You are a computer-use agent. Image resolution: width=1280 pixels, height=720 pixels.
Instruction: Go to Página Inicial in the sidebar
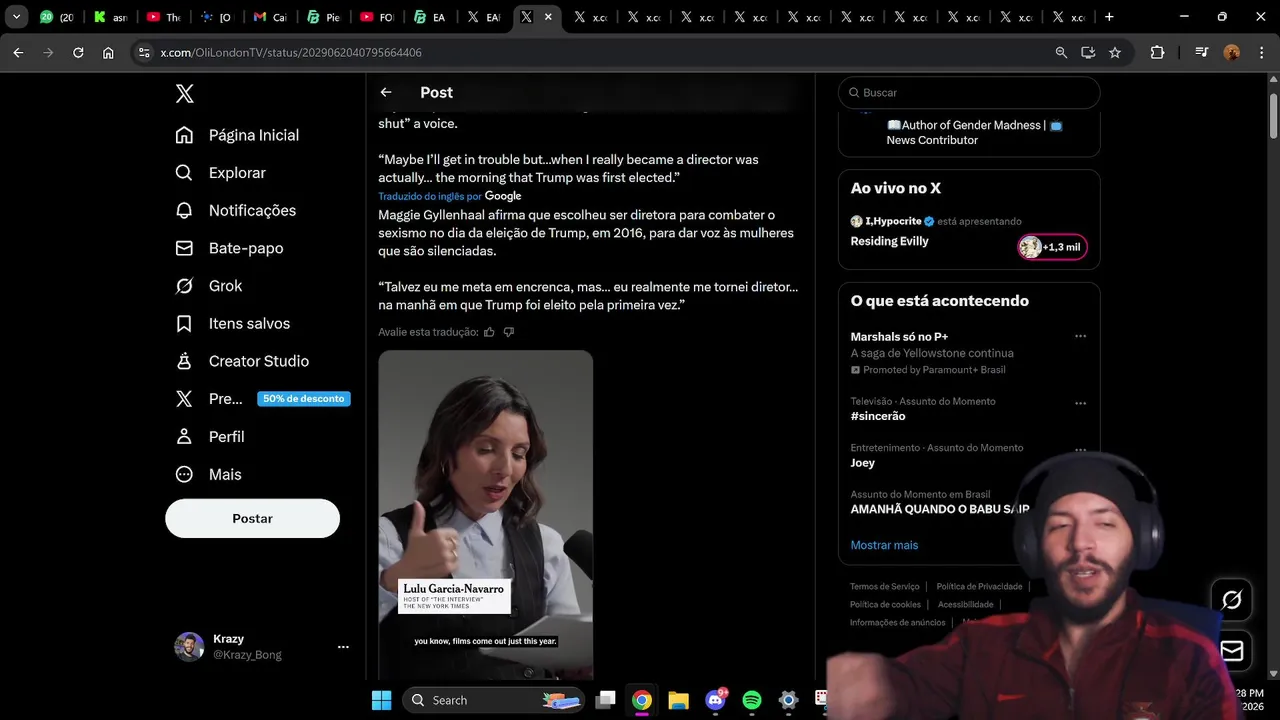tap(237, 135)
